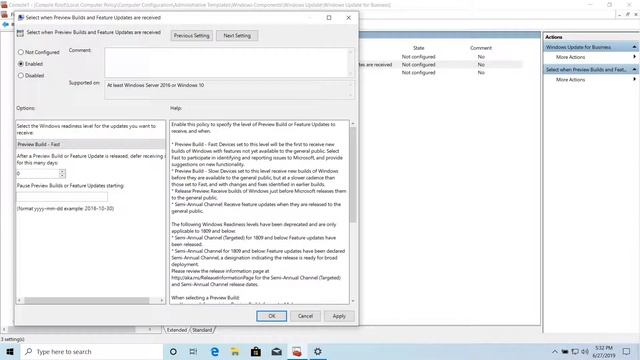Switch to the Standard tab
Viewport: 640px width, 360px height.
point(202,330)
